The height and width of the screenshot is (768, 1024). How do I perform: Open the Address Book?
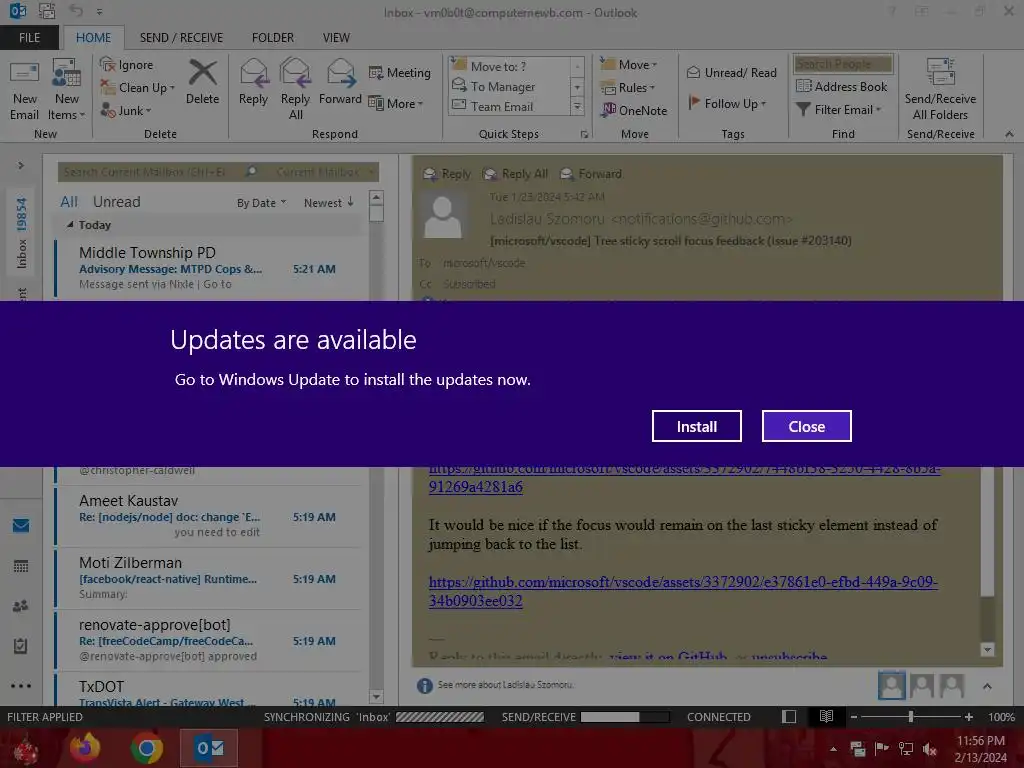coord(841,86)
